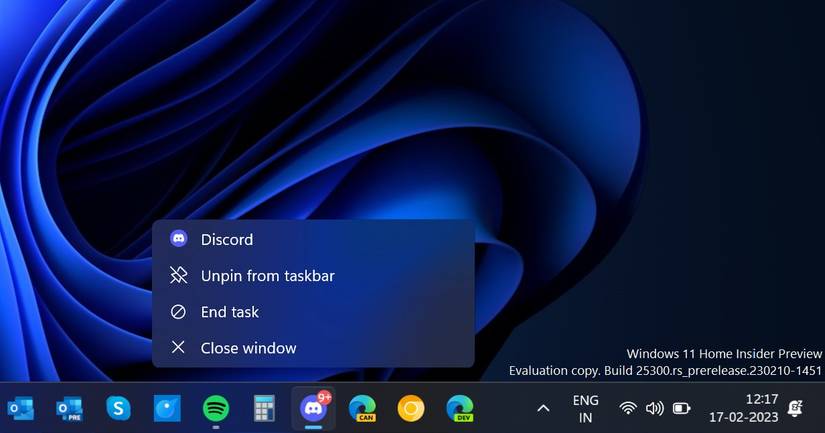Open the clock showing 12:17 and 17-02-2023
825x433 pixels.
pos(743,408)
